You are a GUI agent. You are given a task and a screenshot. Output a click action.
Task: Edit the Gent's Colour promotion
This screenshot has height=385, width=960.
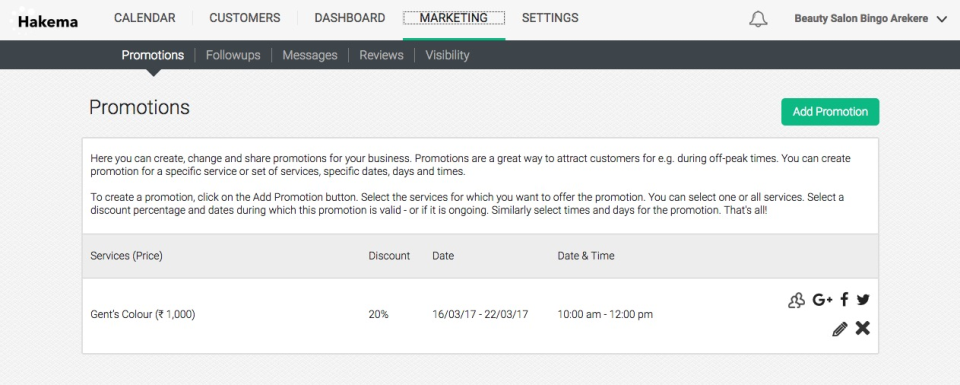click(x=840, y=329)
